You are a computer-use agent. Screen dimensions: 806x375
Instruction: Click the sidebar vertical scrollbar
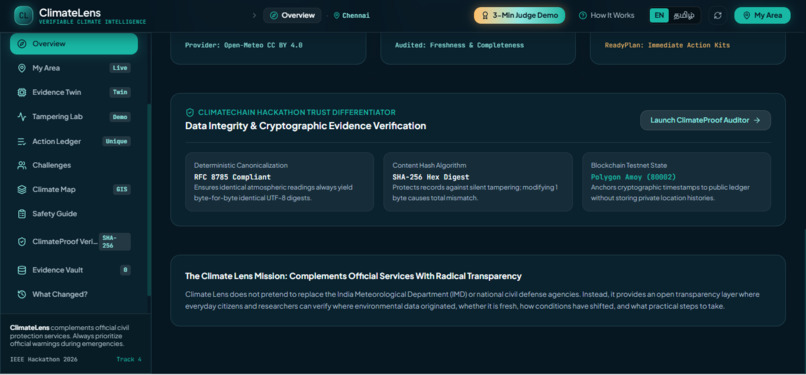pyautogui.click(x=149, y=200)
